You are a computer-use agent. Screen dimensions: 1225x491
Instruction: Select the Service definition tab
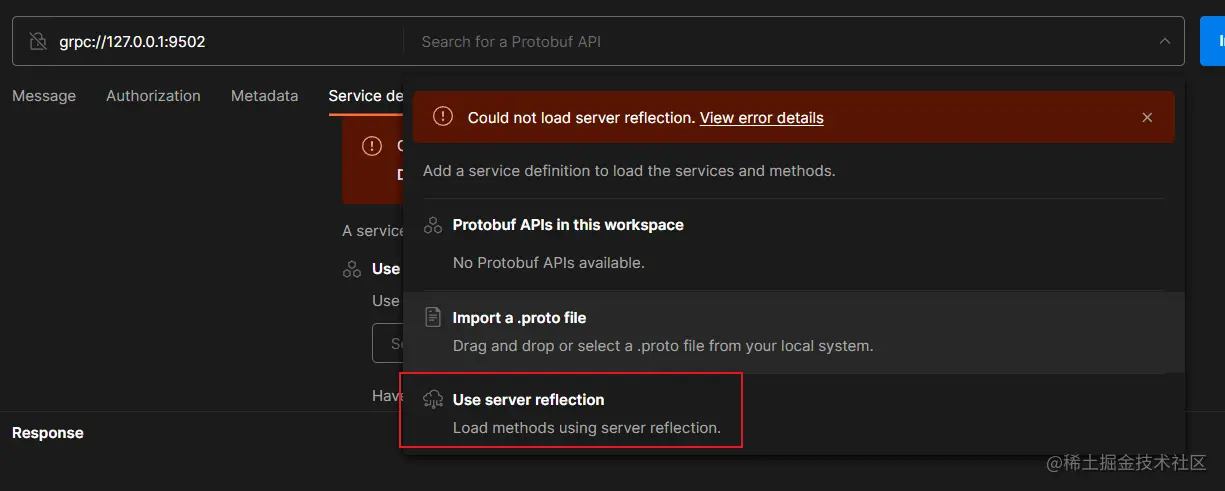click(366, 96)
